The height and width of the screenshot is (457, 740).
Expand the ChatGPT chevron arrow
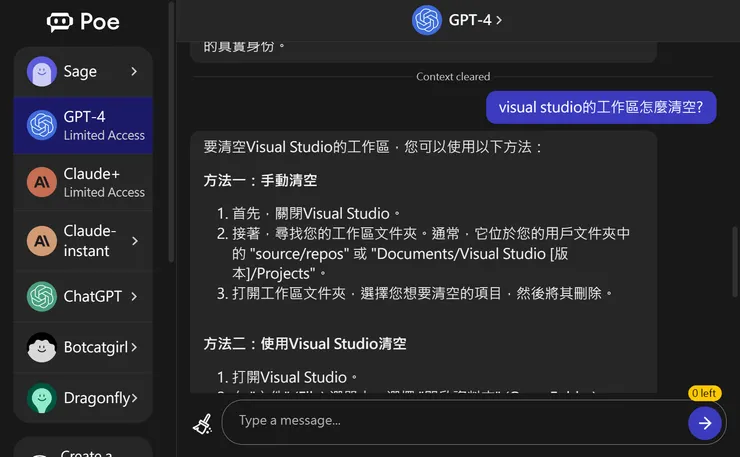click(134, 296)
